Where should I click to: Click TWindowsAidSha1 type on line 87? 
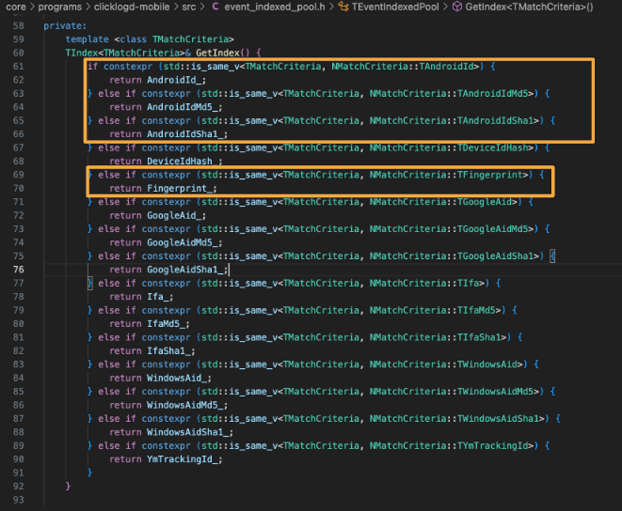coord(498,418)
